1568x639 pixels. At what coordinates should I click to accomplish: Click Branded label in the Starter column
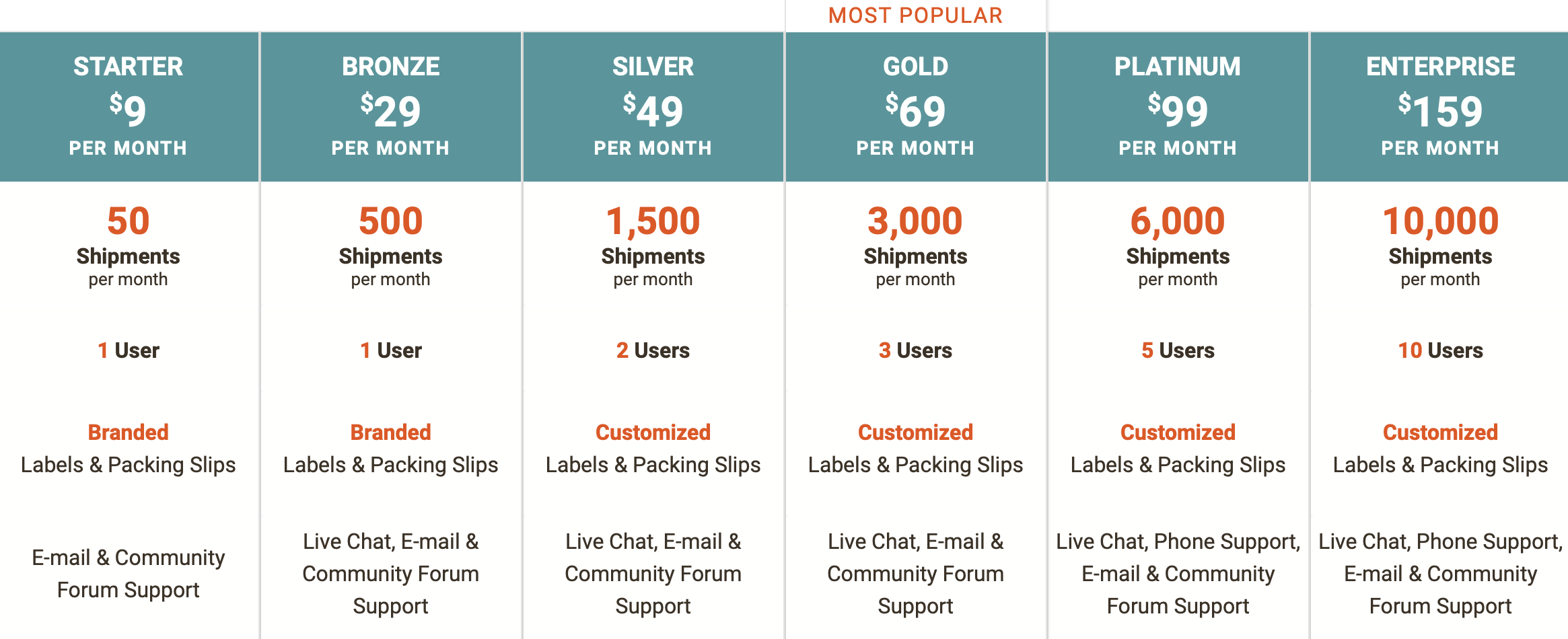[128, 433]
